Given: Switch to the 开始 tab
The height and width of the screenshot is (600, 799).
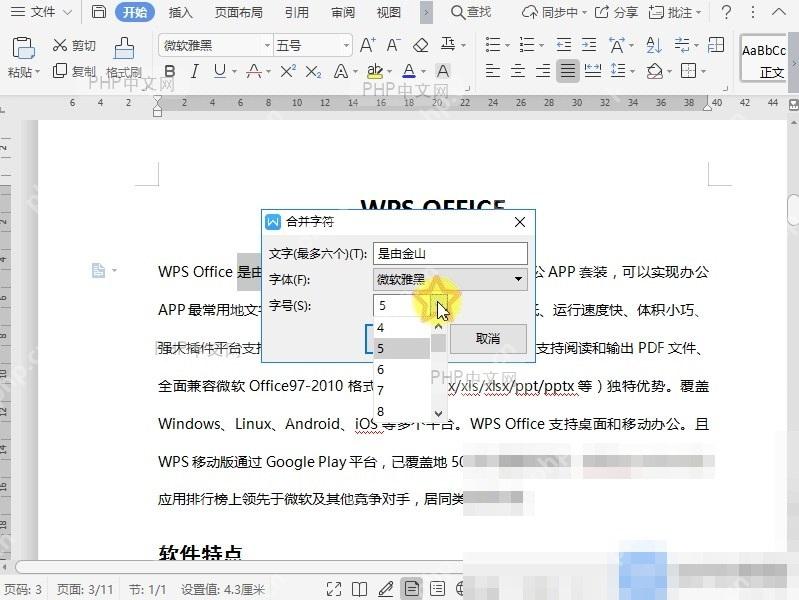Looking at the screenshot, I should click(x=135, y=12).
